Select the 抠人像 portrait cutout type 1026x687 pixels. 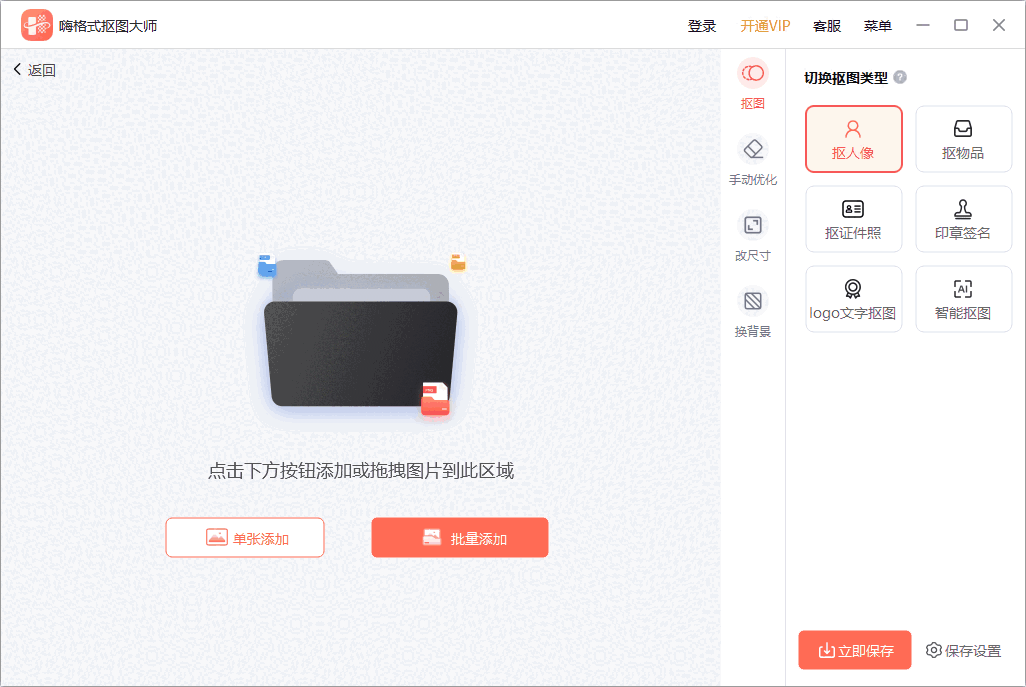pyautogui.click(x=853, y=138)
